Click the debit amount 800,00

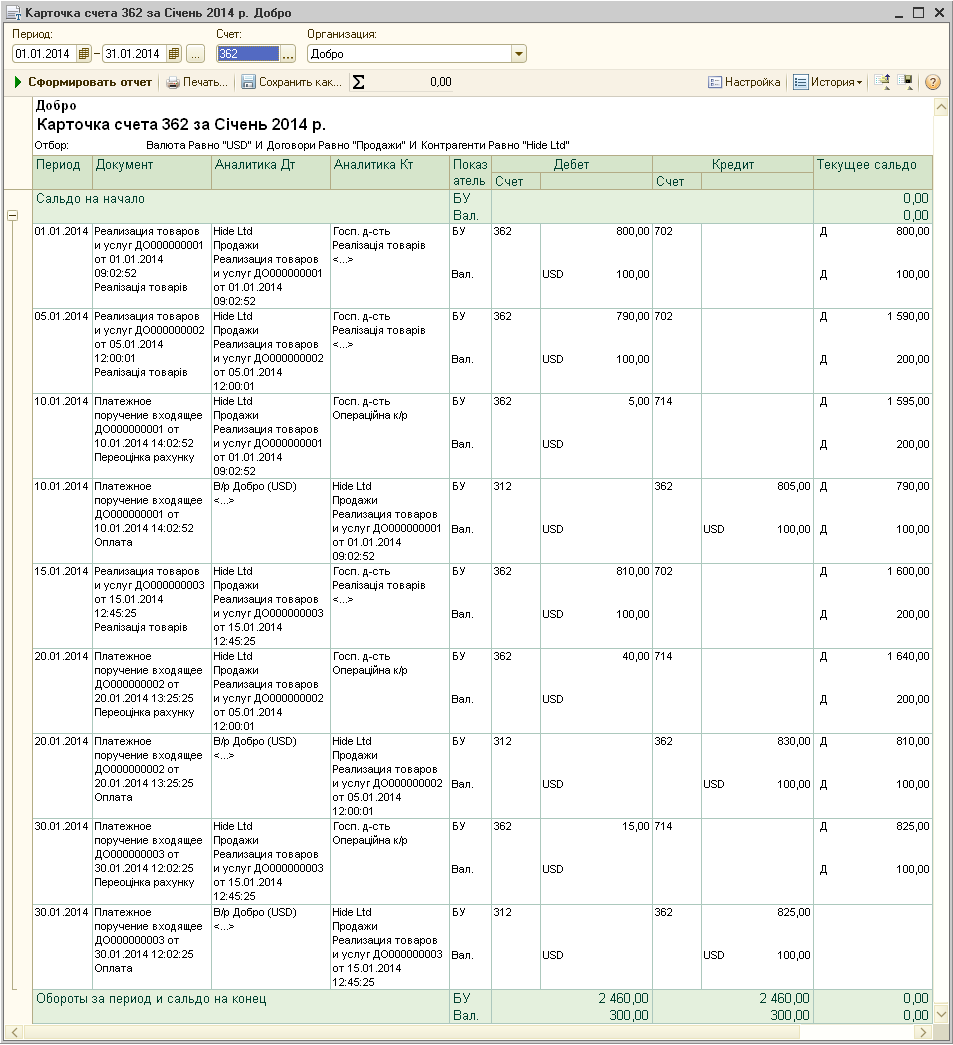point(632,231)
